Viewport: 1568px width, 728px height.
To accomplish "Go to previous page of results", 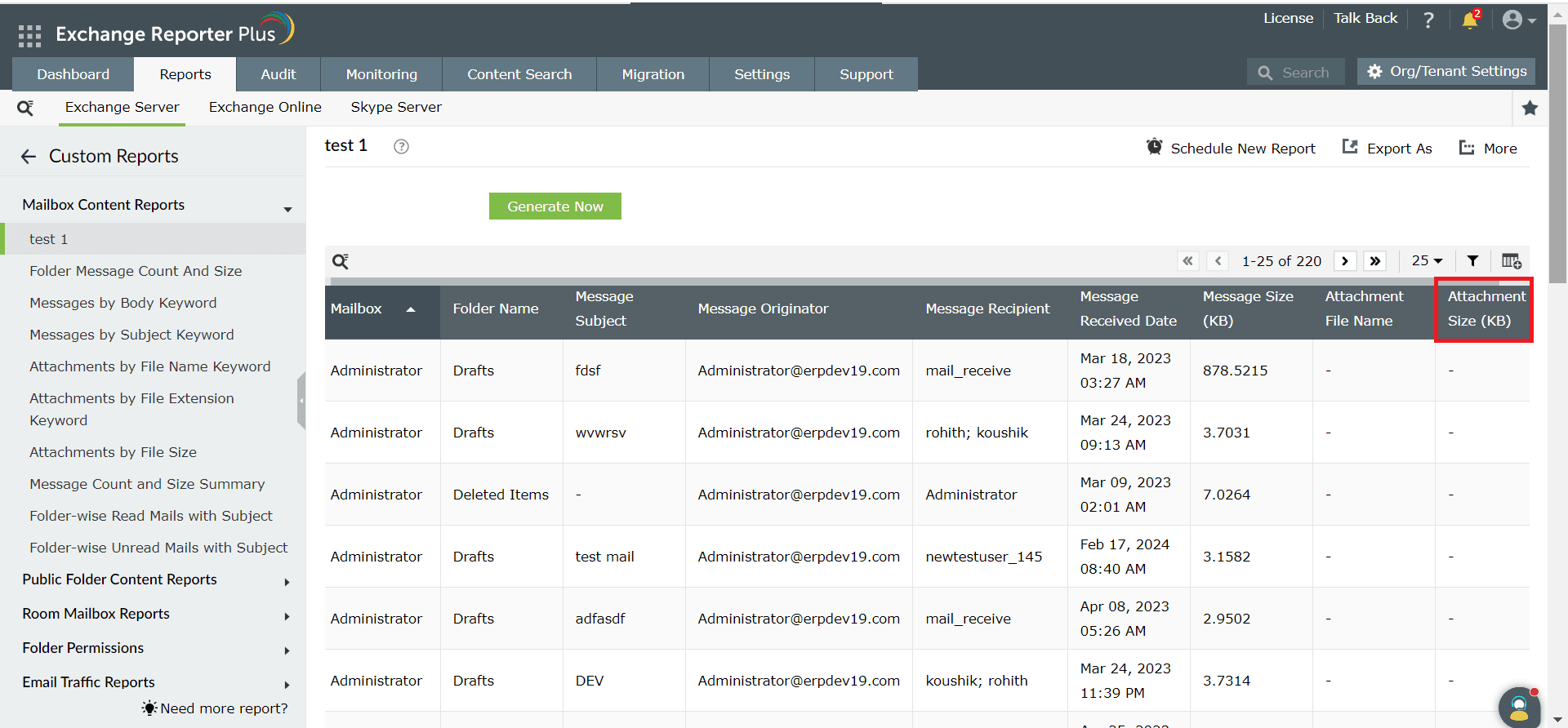I will (1218, 261).
